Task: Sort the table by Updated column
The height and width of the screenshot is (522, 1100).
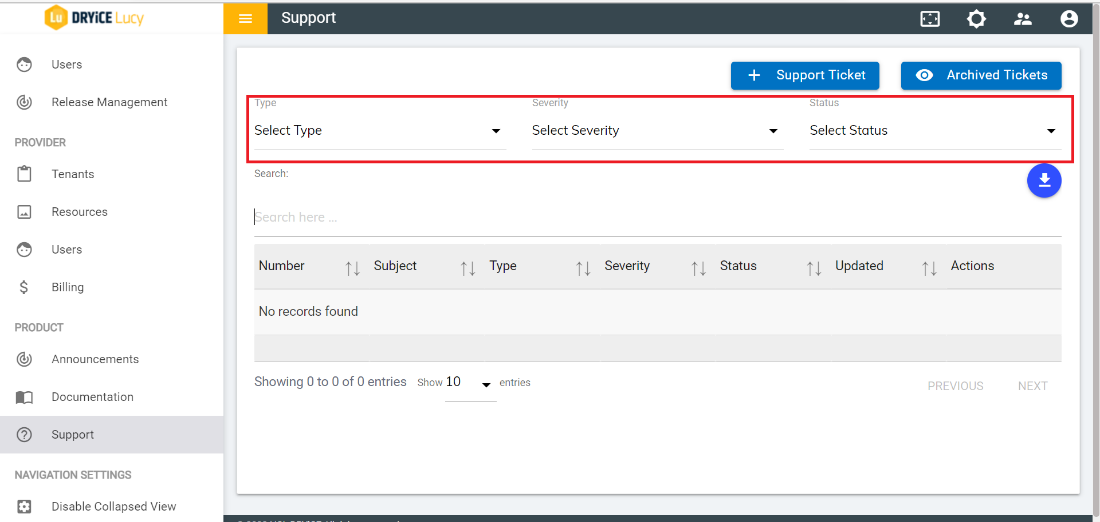Action: coord(929,267)
